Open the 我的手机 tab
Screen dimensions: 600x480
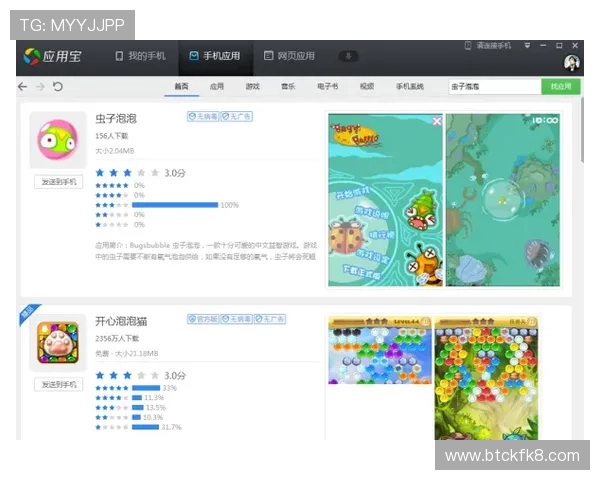click(x=140, y=56)
